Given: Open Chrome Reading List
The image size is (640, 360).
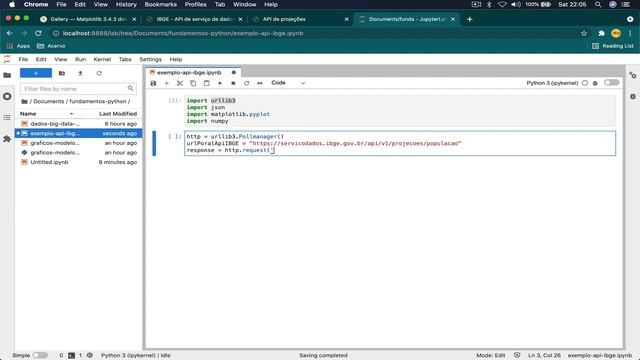Looking at the screenshot, I should click(613, 46).
